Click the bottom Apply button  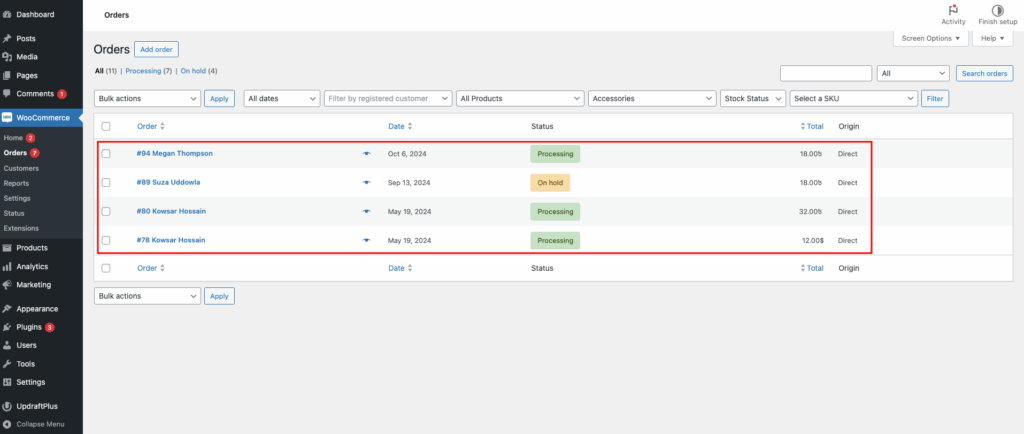(219, 296)
